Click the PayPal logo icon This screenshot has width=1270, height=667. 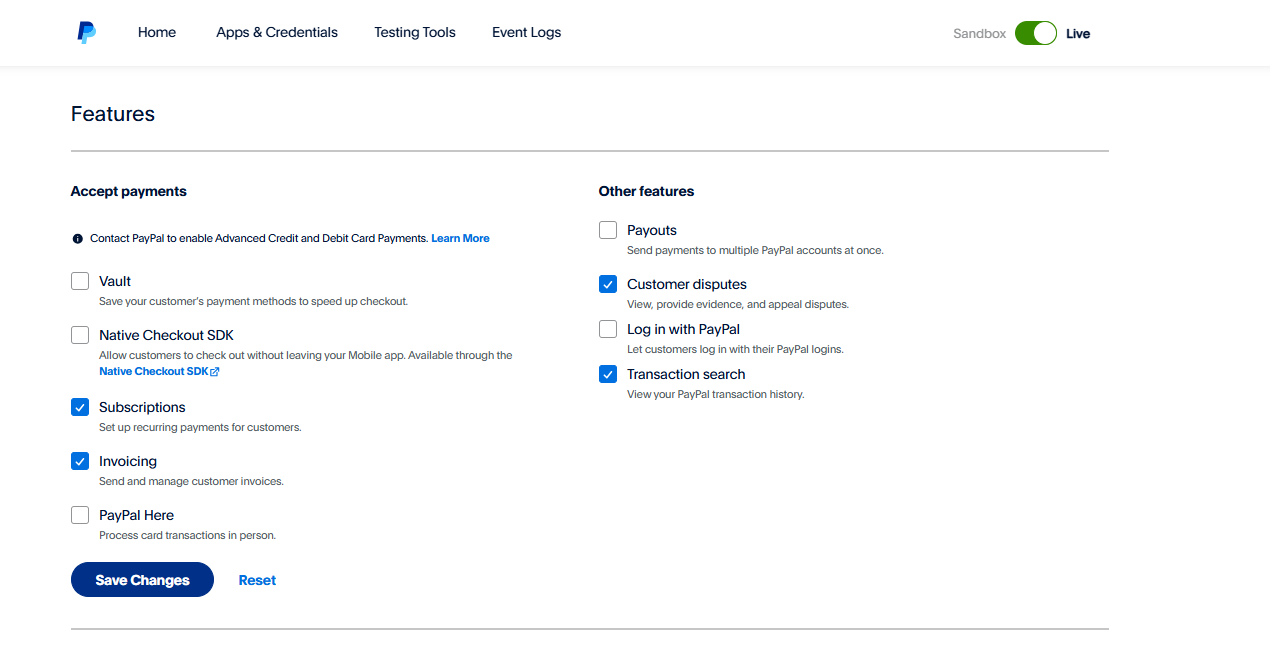pos(87,33)
